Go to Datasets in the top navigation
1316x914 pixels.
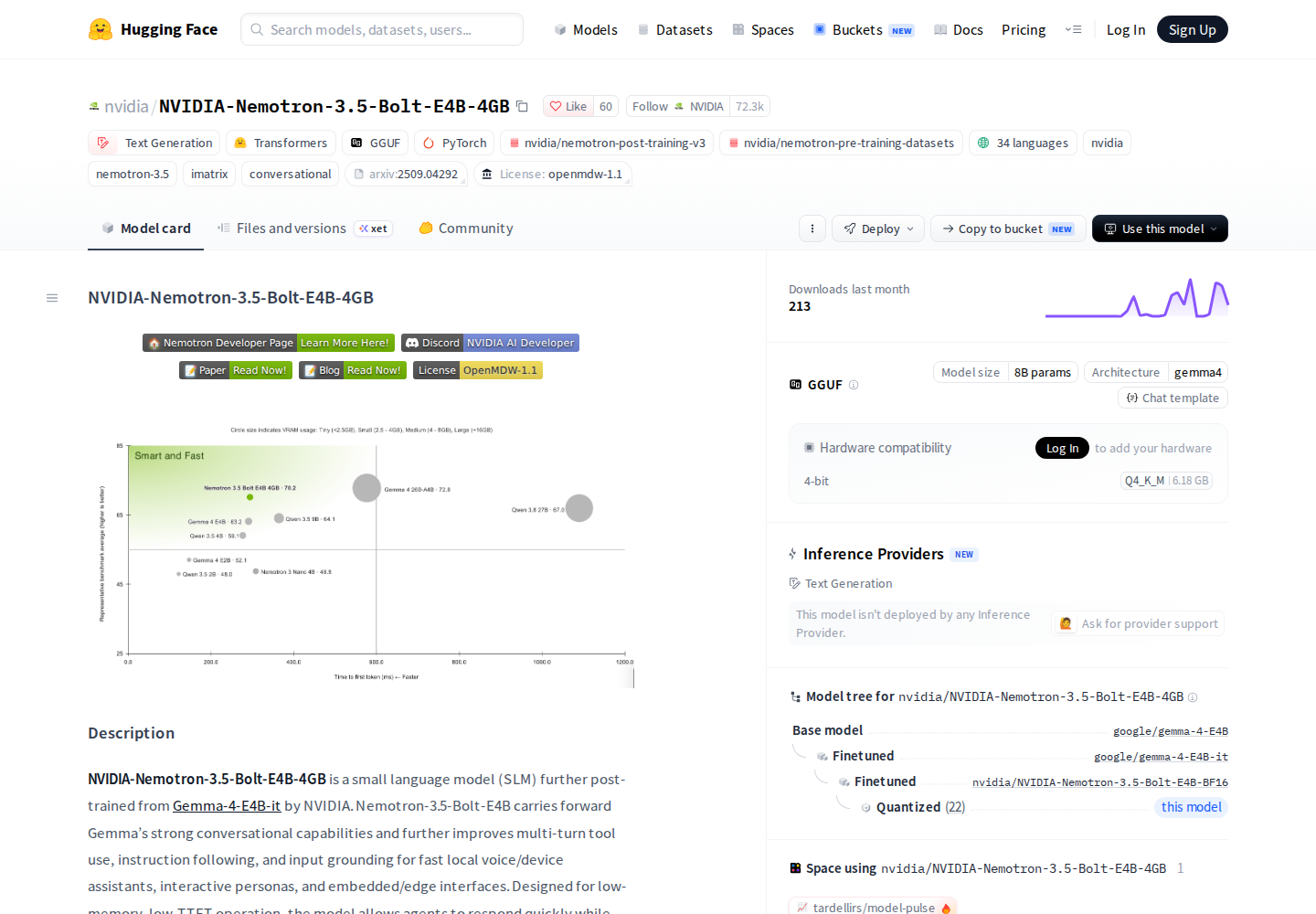click(x=675, y=29)
